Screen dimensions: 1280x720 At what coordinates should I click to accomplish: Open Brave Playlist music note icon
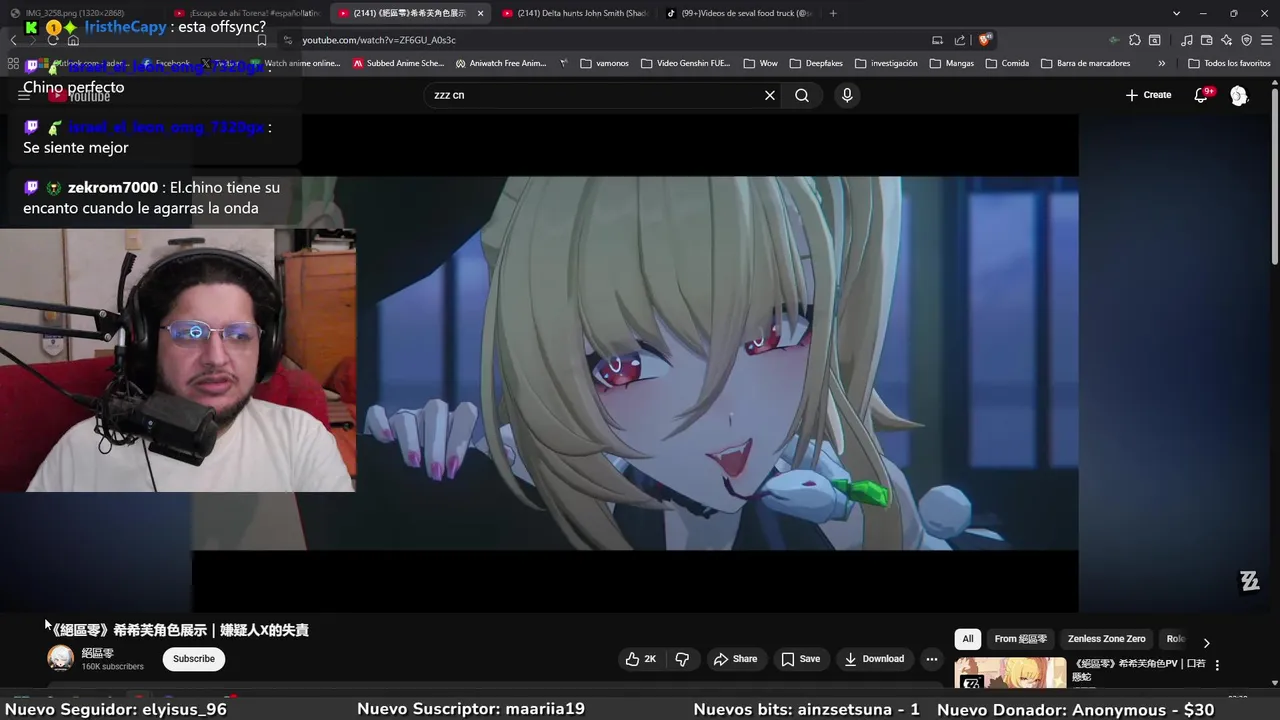1187,40
